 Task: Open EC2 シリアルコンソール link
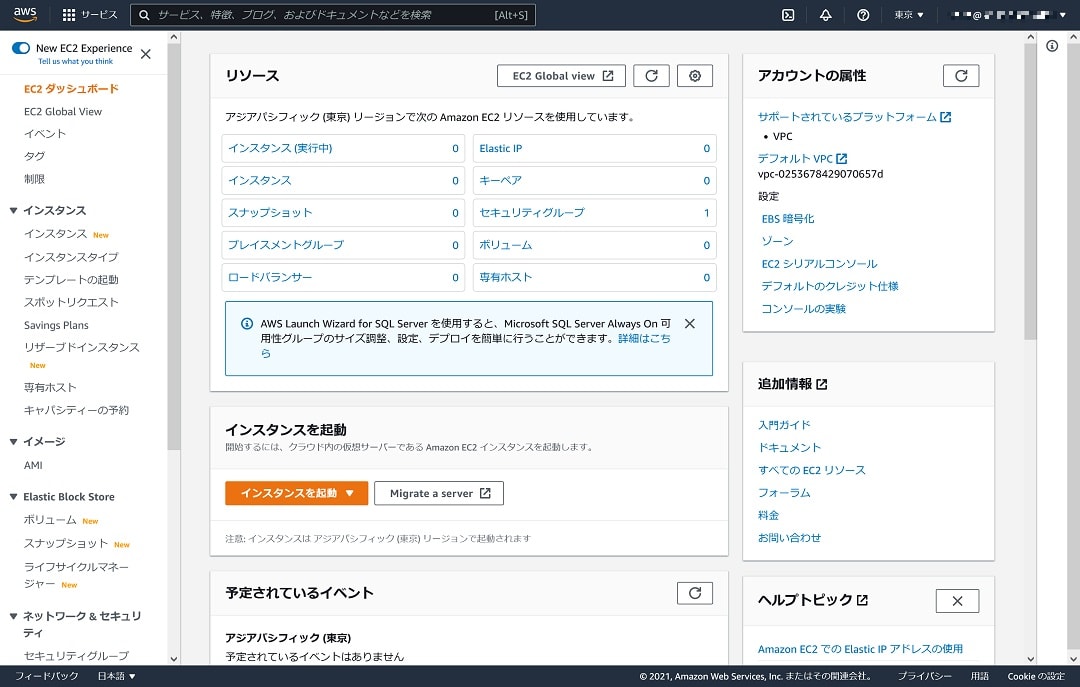[820, 264]
